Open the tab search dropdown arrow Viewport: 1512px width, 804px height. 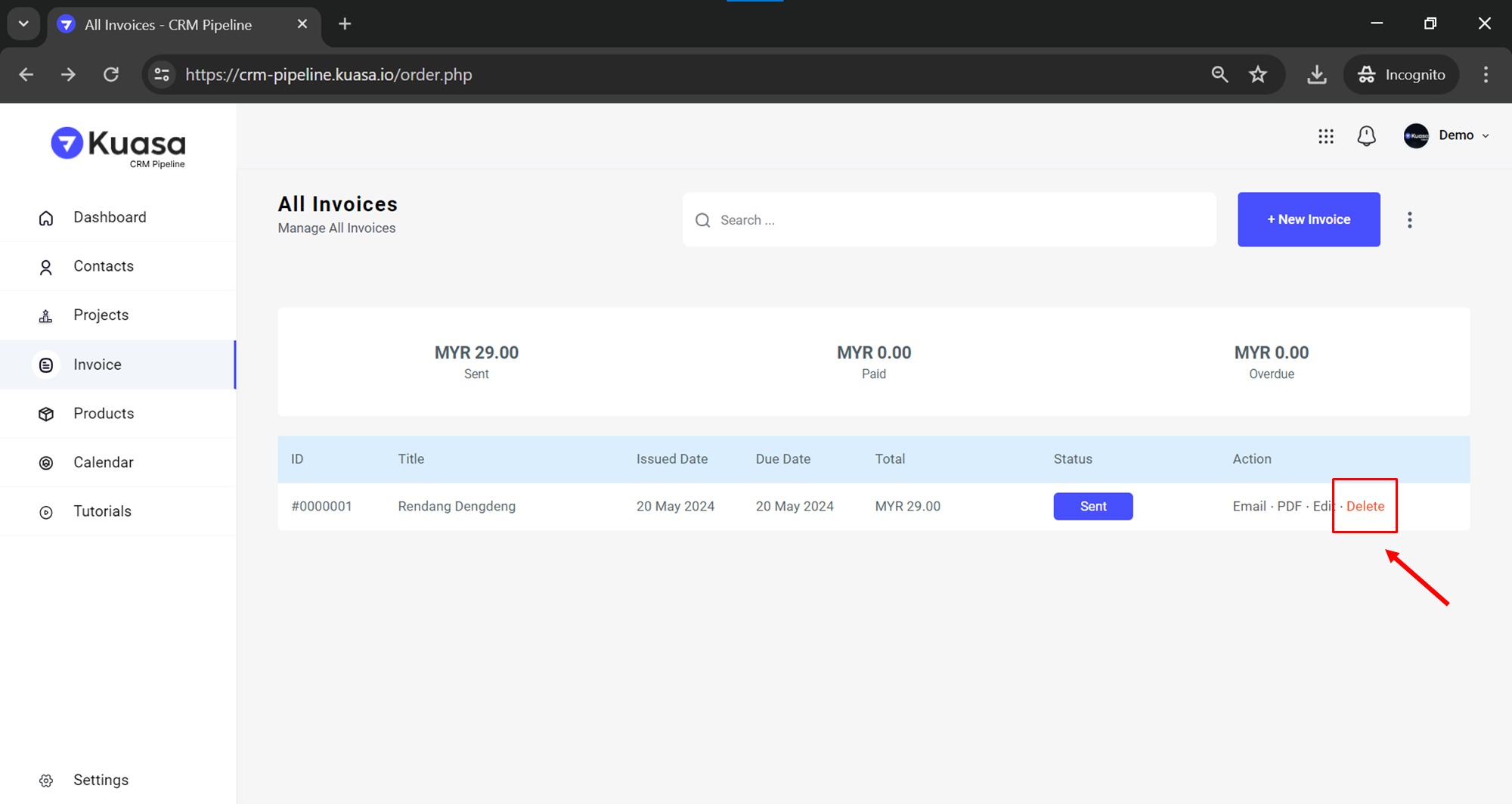point(23,24)
